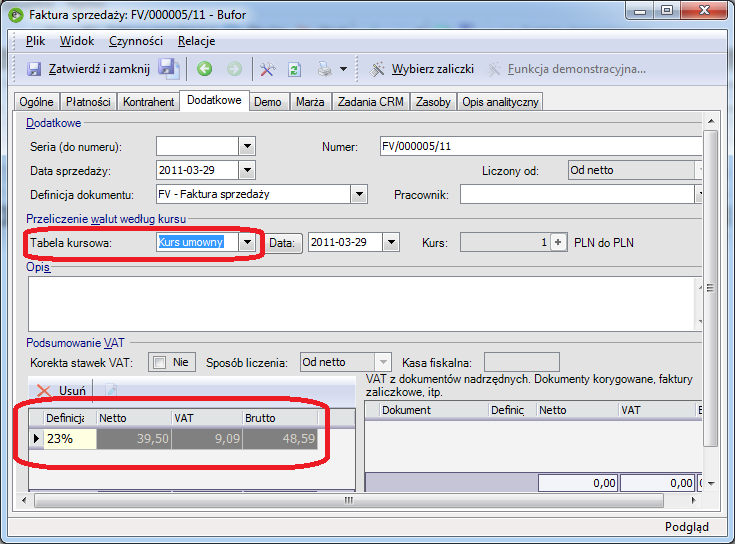Toggle the Korekta stawek VAT checkbox
This screenshot has width=735, height=544.
(160, 363)
